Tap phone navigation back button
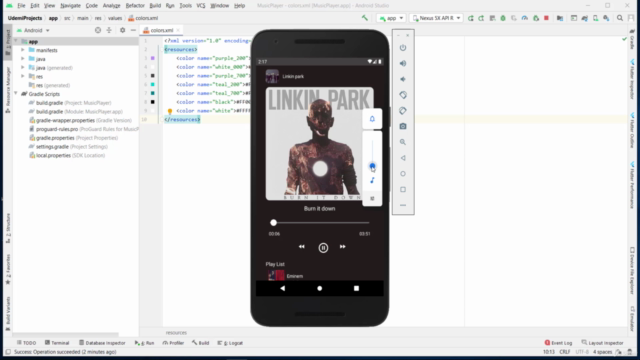 click(282, 288)
